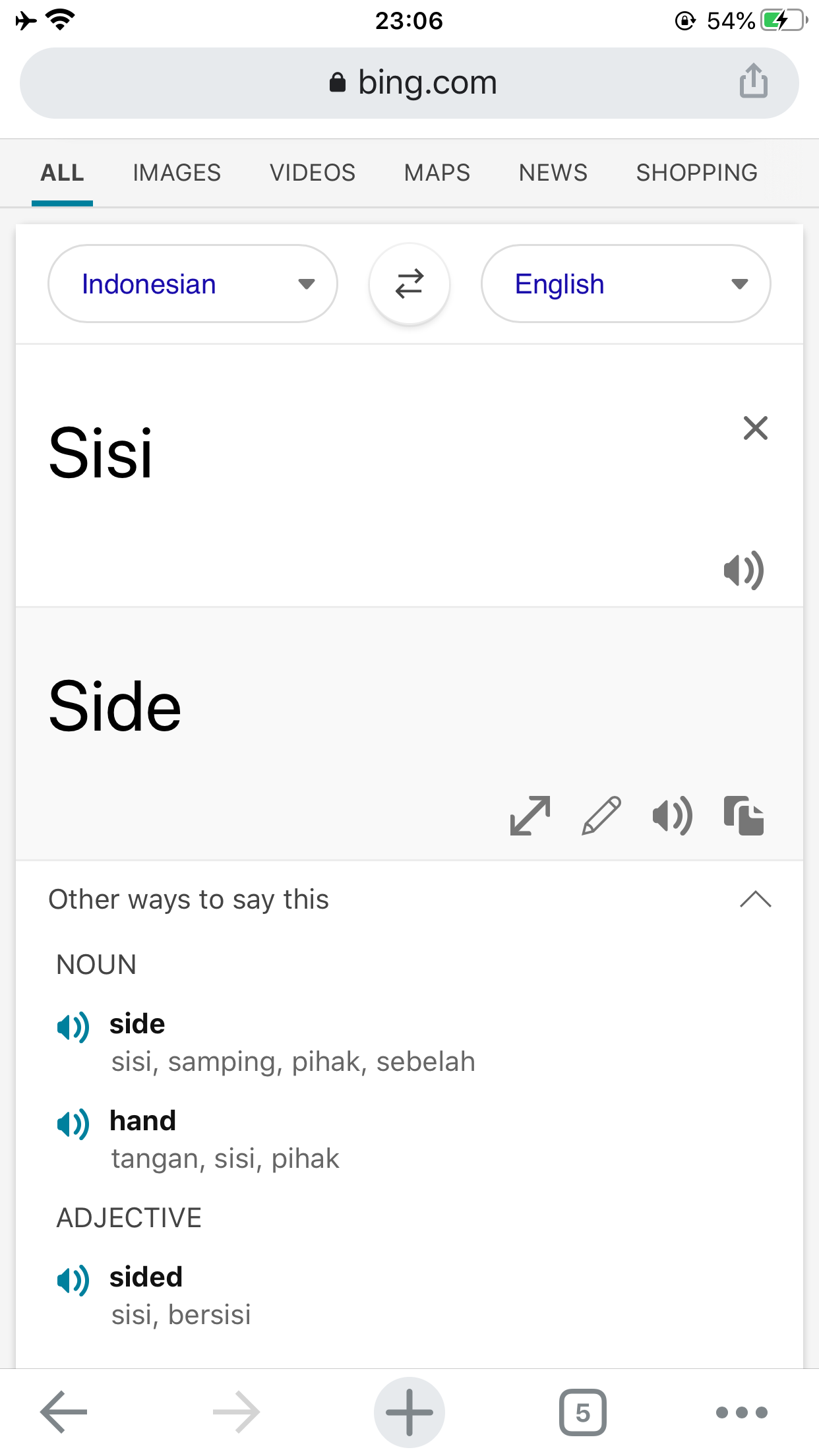Listen to the noun 'side' pronunciation
The height and width of the screenshot is (1456, 819).
coord(73,1027)
